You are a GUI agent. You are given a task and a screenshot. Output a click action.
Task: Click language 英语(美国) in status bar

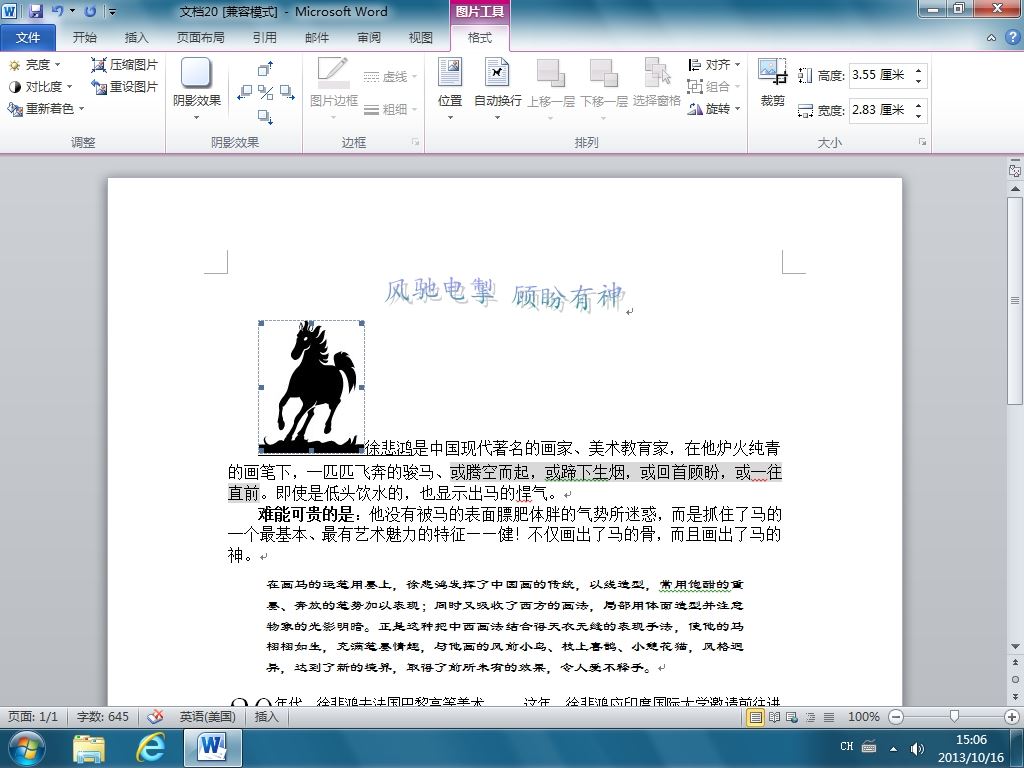coord(207,716)
